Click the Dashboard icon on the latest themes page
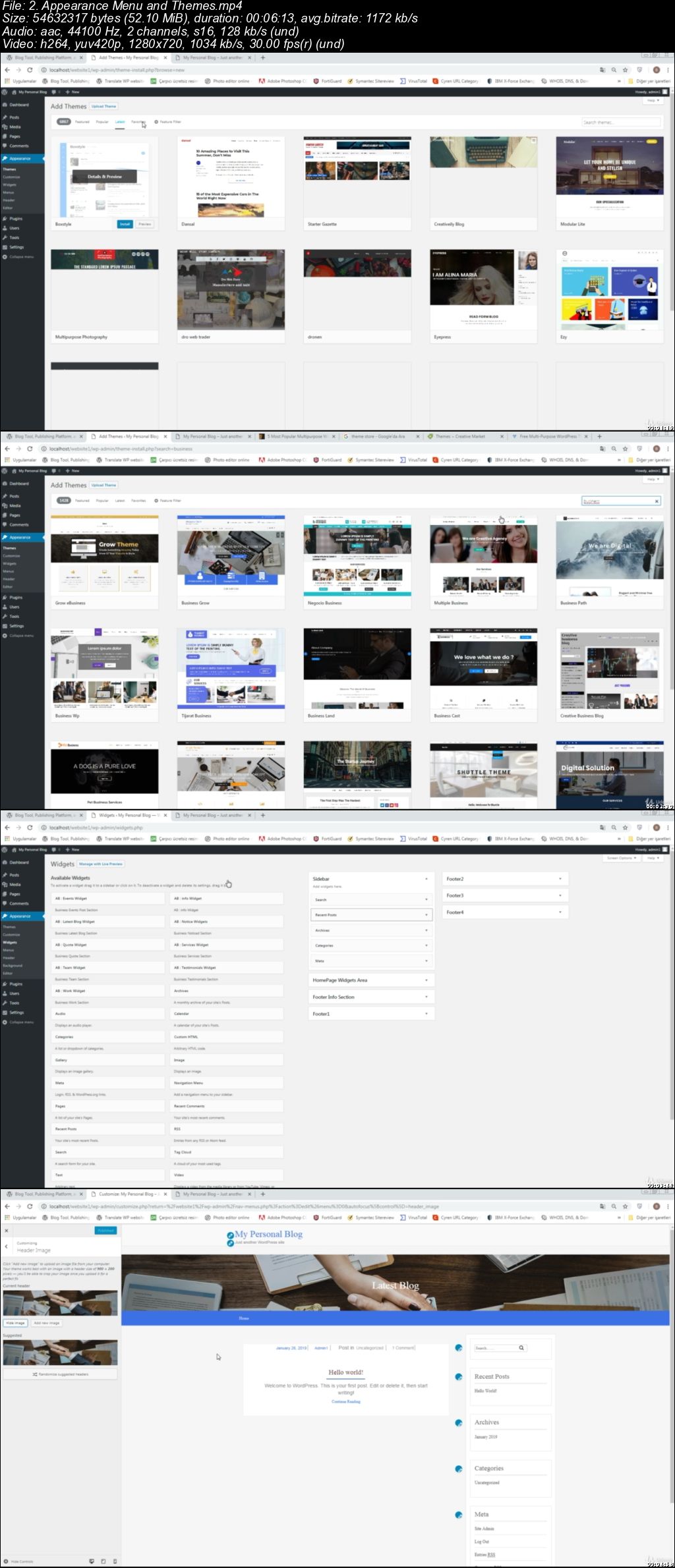This screenshot has height=1568, width=675. coord(5,105)
